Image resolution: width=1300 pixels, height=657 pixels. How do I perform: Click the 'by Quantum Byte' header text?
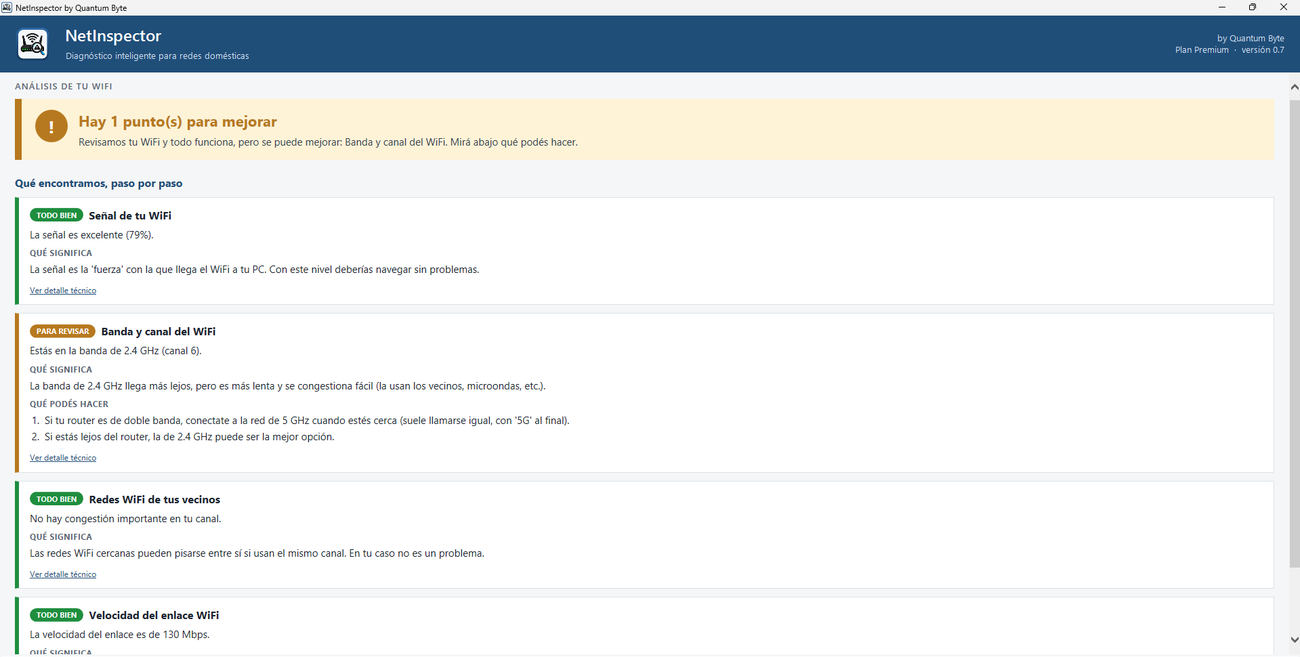[1250, 38]
